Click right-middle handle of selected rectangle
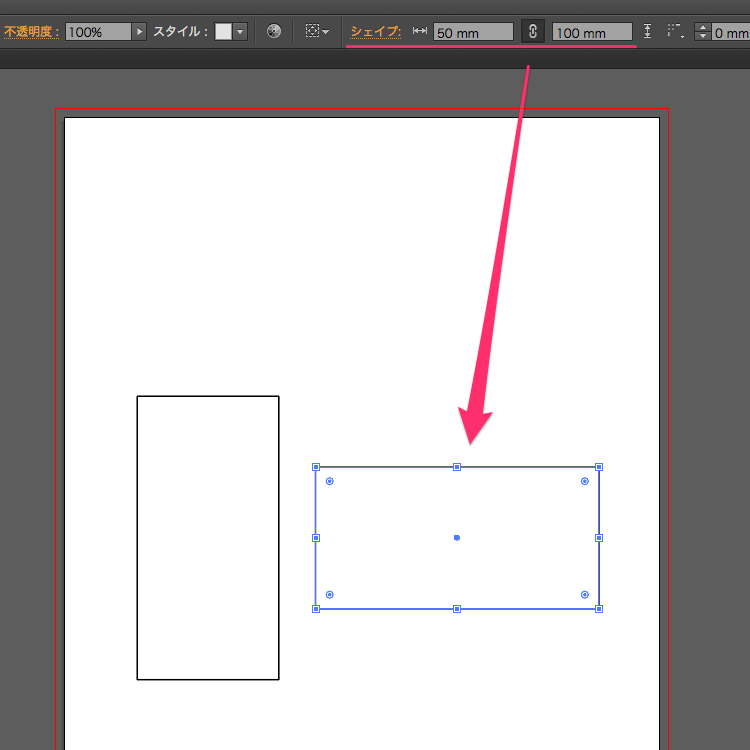The width and height of the screenshot is (750, 750). point(599,538)
